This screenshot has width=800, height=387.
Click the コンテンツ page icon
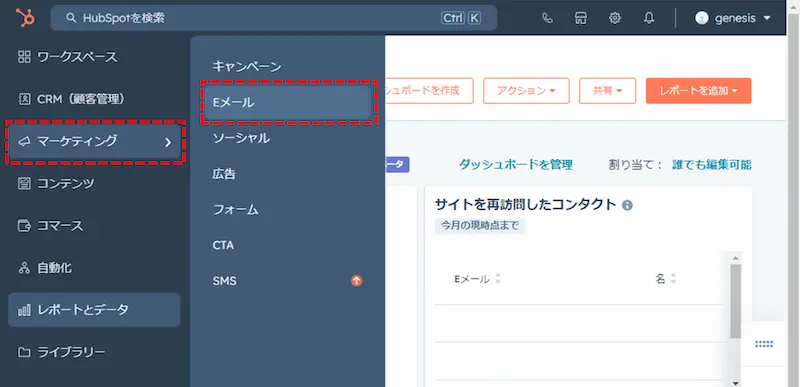click(24, 184)
